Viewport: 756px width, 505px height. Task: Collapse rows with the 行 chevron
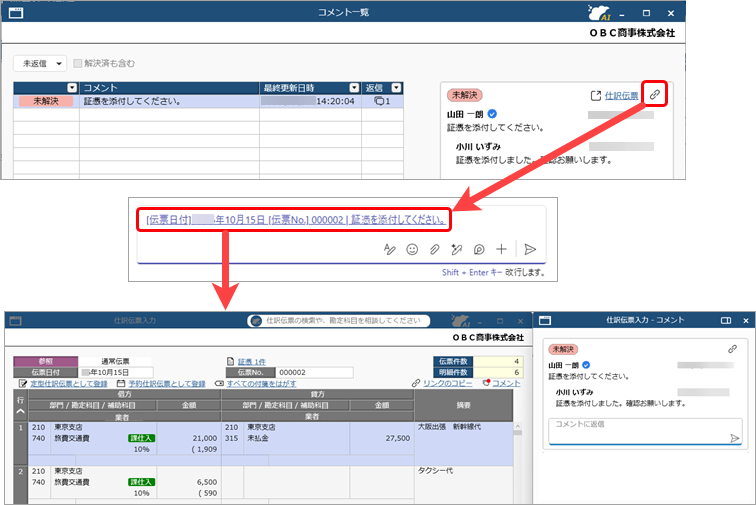[x=20, y=411]
